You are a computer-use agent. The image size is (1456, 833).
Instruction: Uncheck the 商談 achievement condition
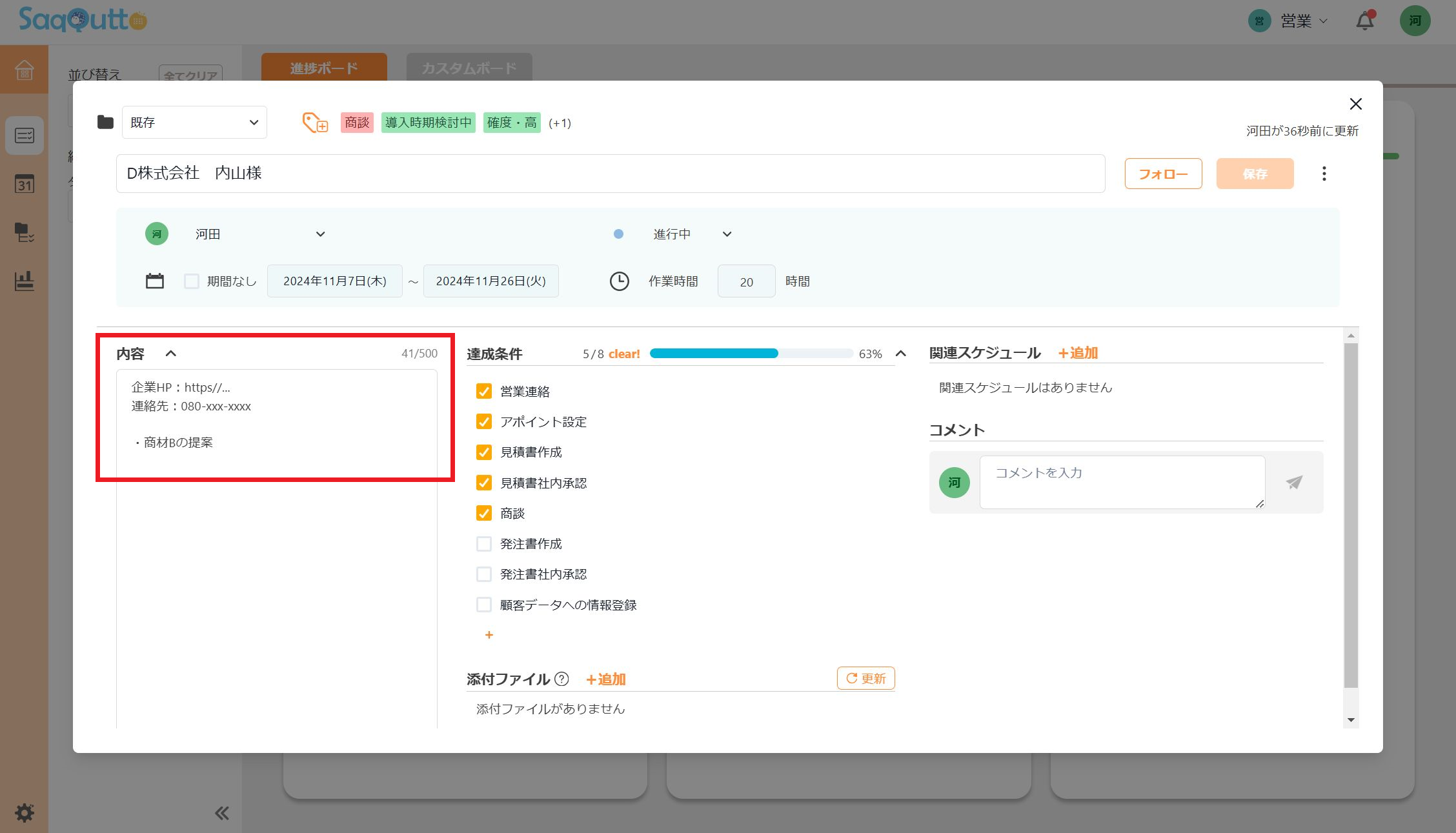[483, 513]
